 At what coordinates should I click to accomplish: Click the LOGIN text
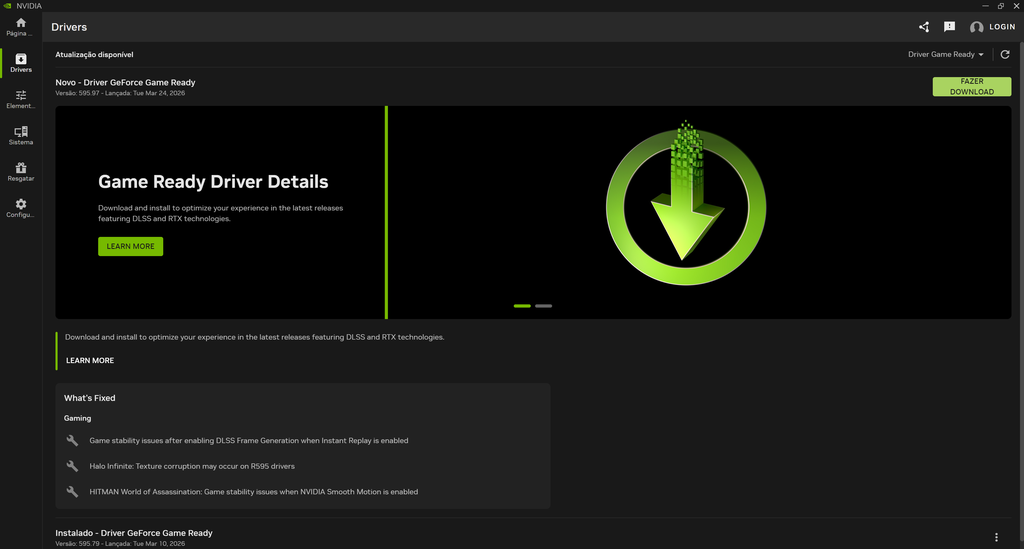click(1002, 27)
